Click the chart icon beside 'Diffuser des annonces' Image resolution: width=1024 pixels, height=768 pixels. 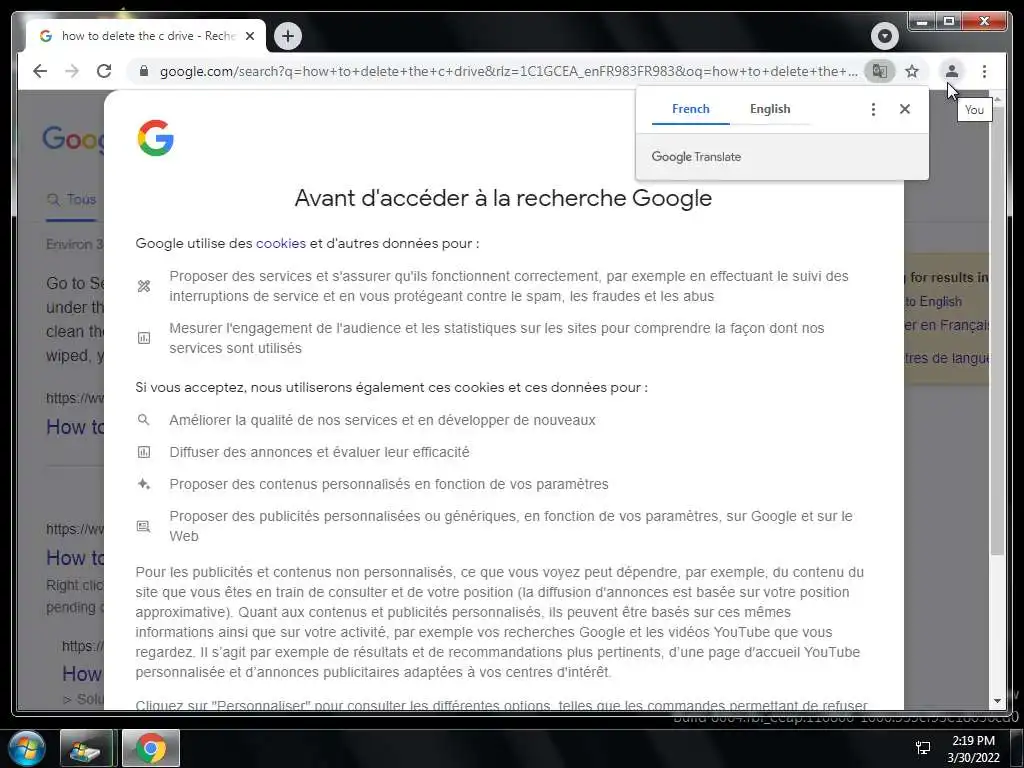pos(144,452)
